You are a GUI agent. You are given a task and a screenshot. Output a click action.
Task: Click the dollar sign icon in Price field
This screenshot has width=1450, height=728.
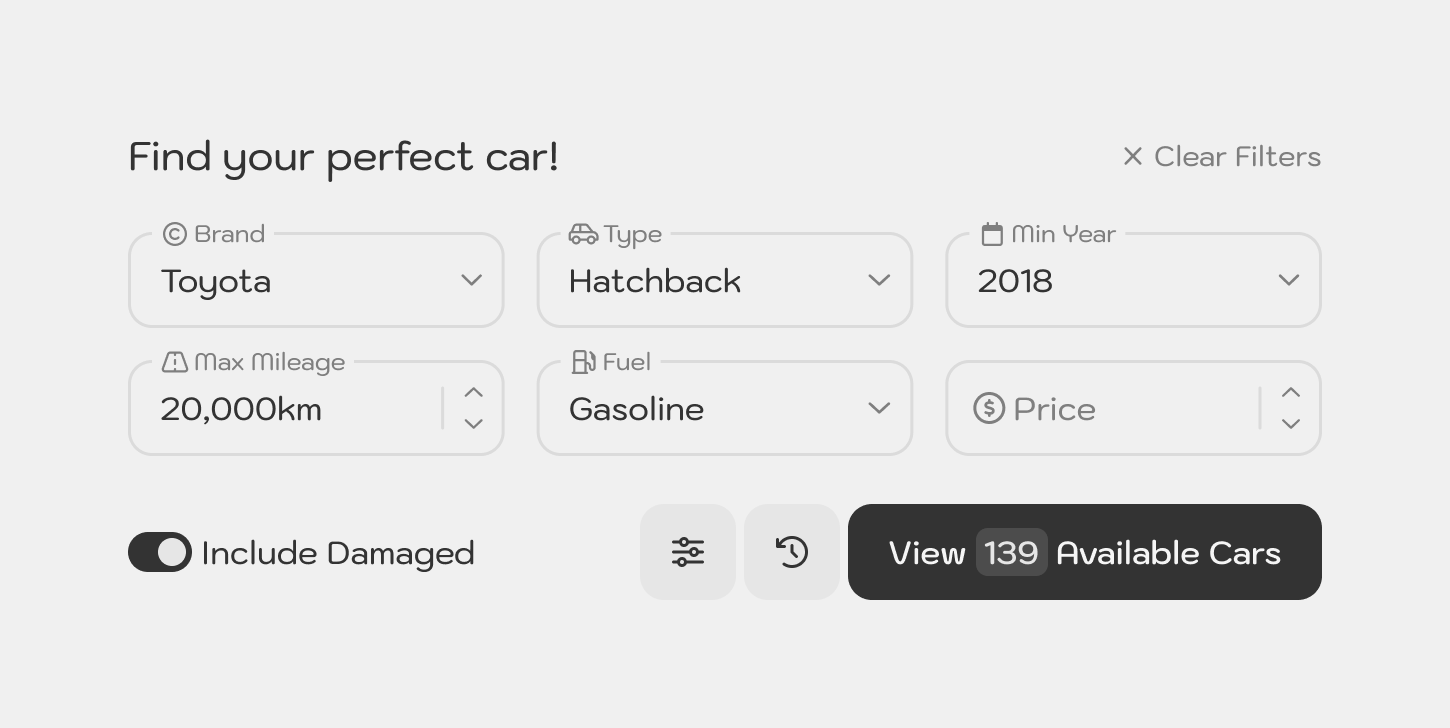coord(989,408)
